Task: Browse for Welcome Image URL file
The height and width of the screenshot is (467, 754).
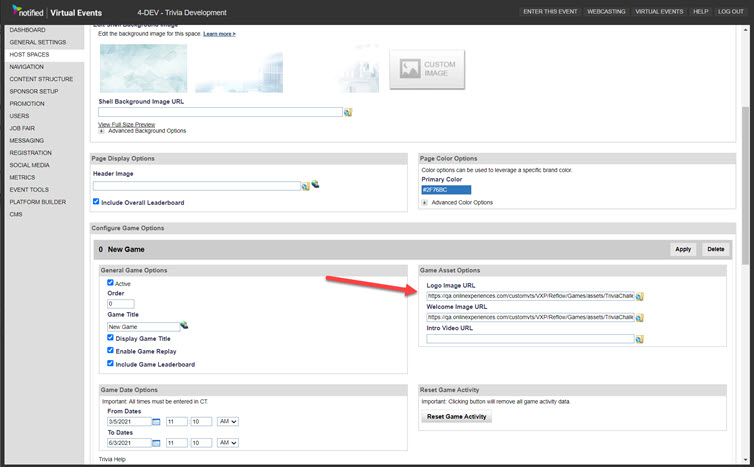Action: coord(640,318)
